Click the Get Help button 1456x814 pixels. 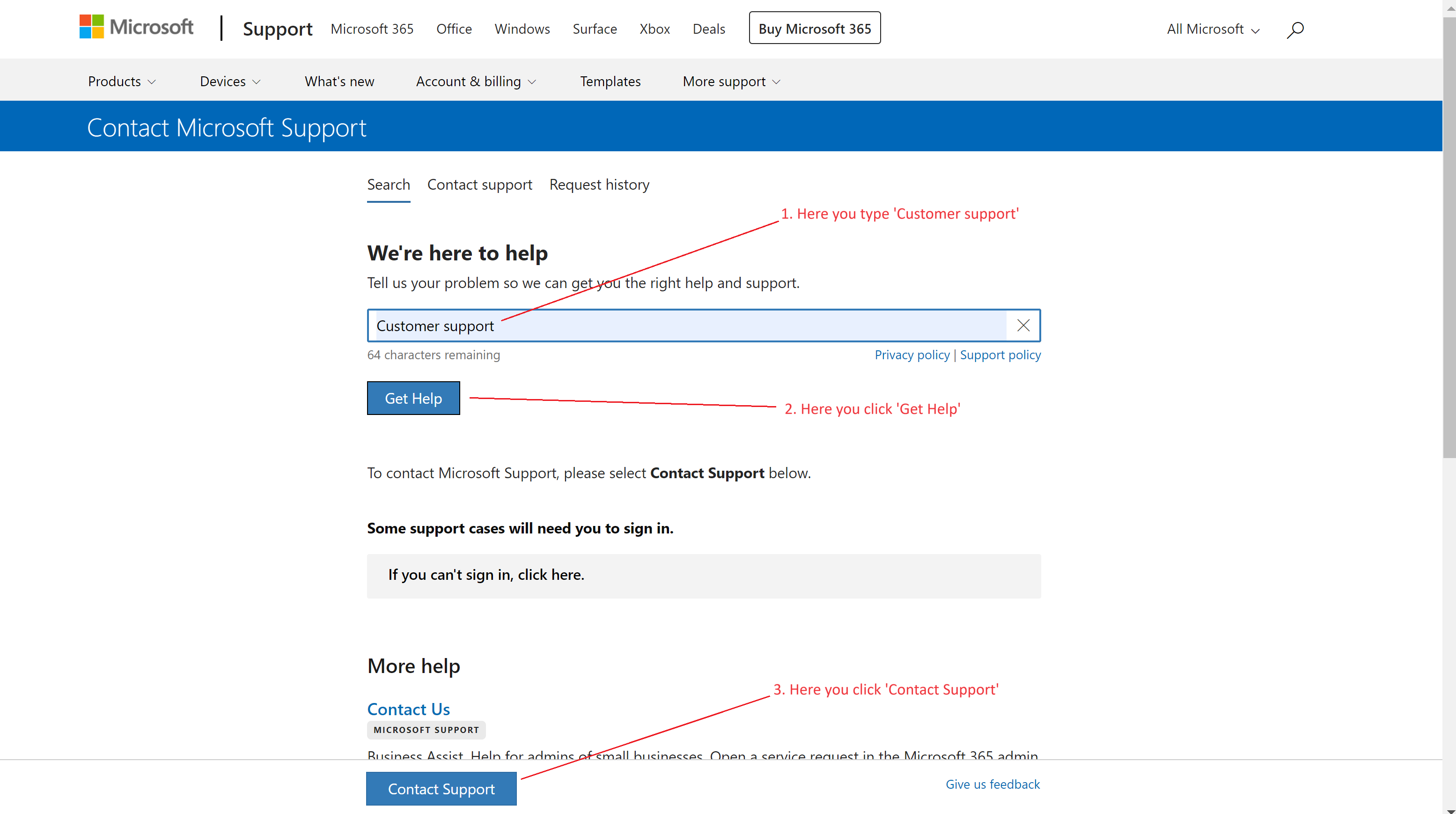[x=413, y=398]
